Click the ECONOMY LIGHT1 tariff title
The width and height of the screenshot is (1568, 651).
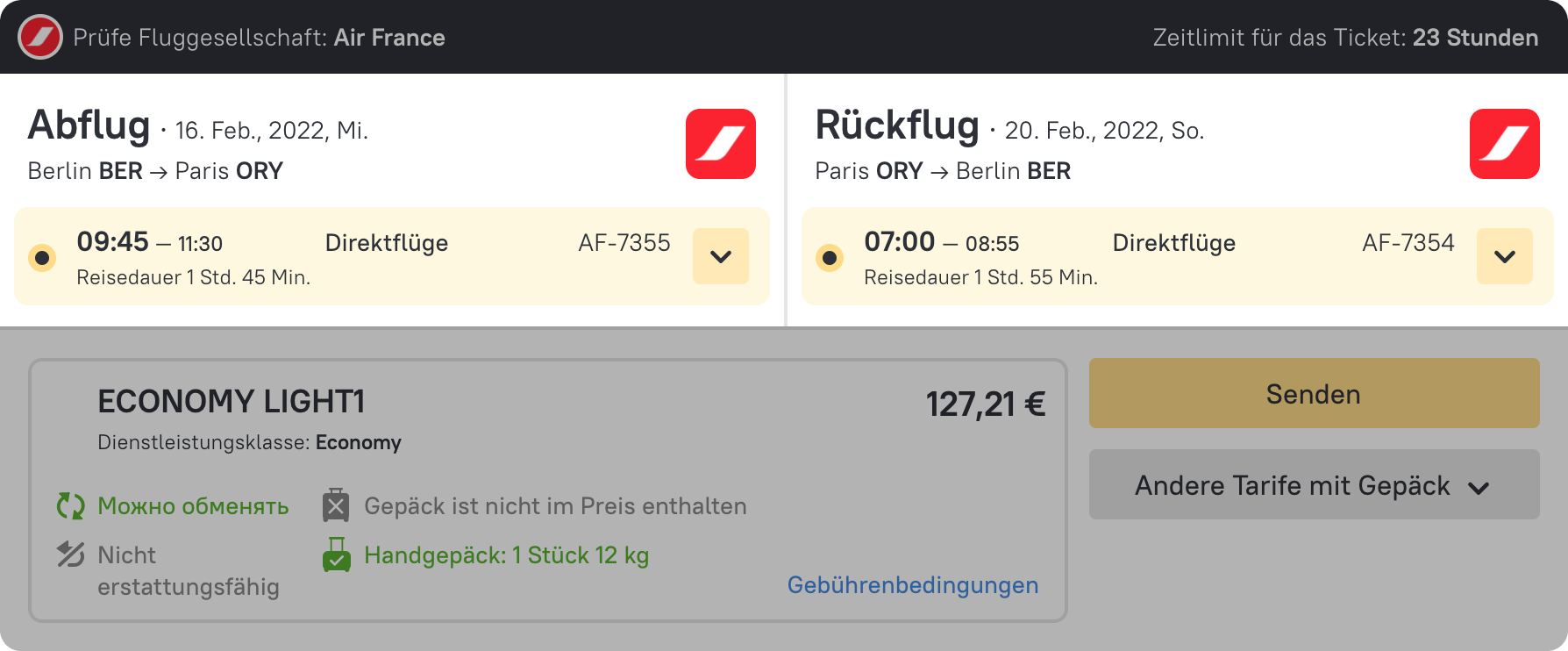point(231,402)
